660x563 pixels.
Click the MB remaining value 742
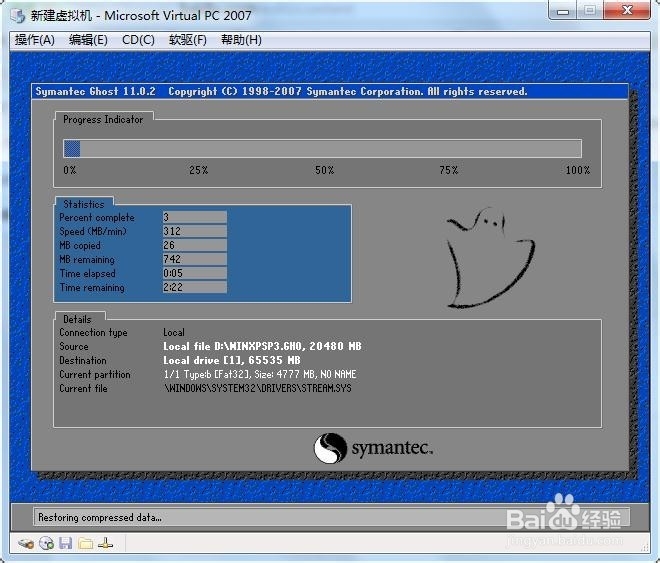click(194, 259)
